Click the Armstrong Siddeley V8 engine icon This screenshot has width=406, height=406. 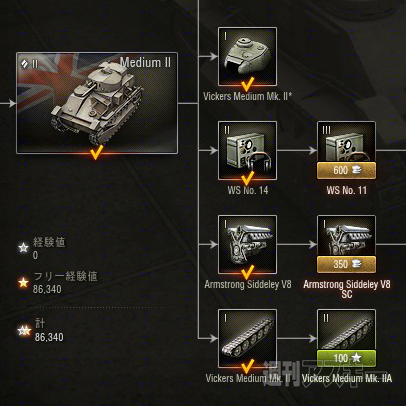tap(247, 244)
